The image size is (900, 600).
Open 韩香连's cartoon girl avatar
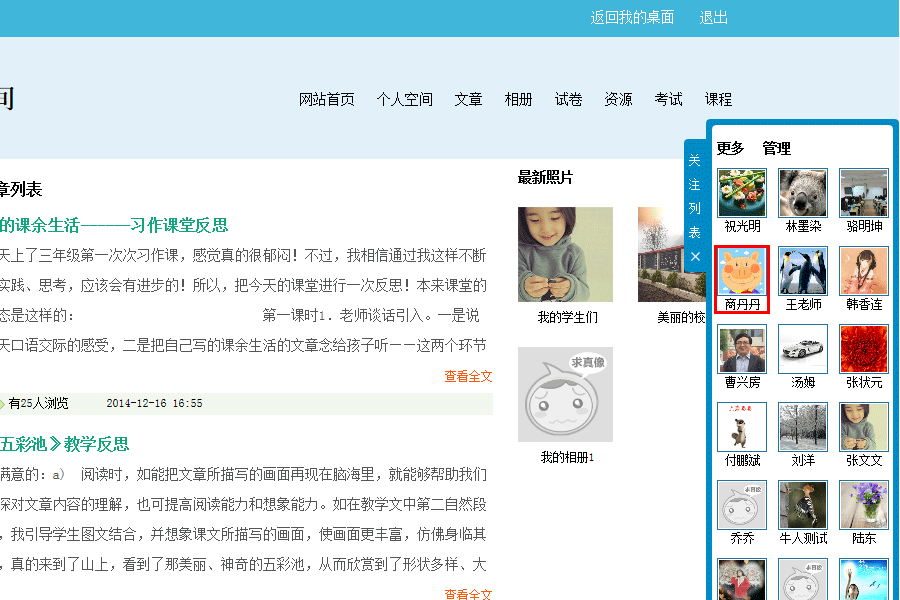click(864, 271)
